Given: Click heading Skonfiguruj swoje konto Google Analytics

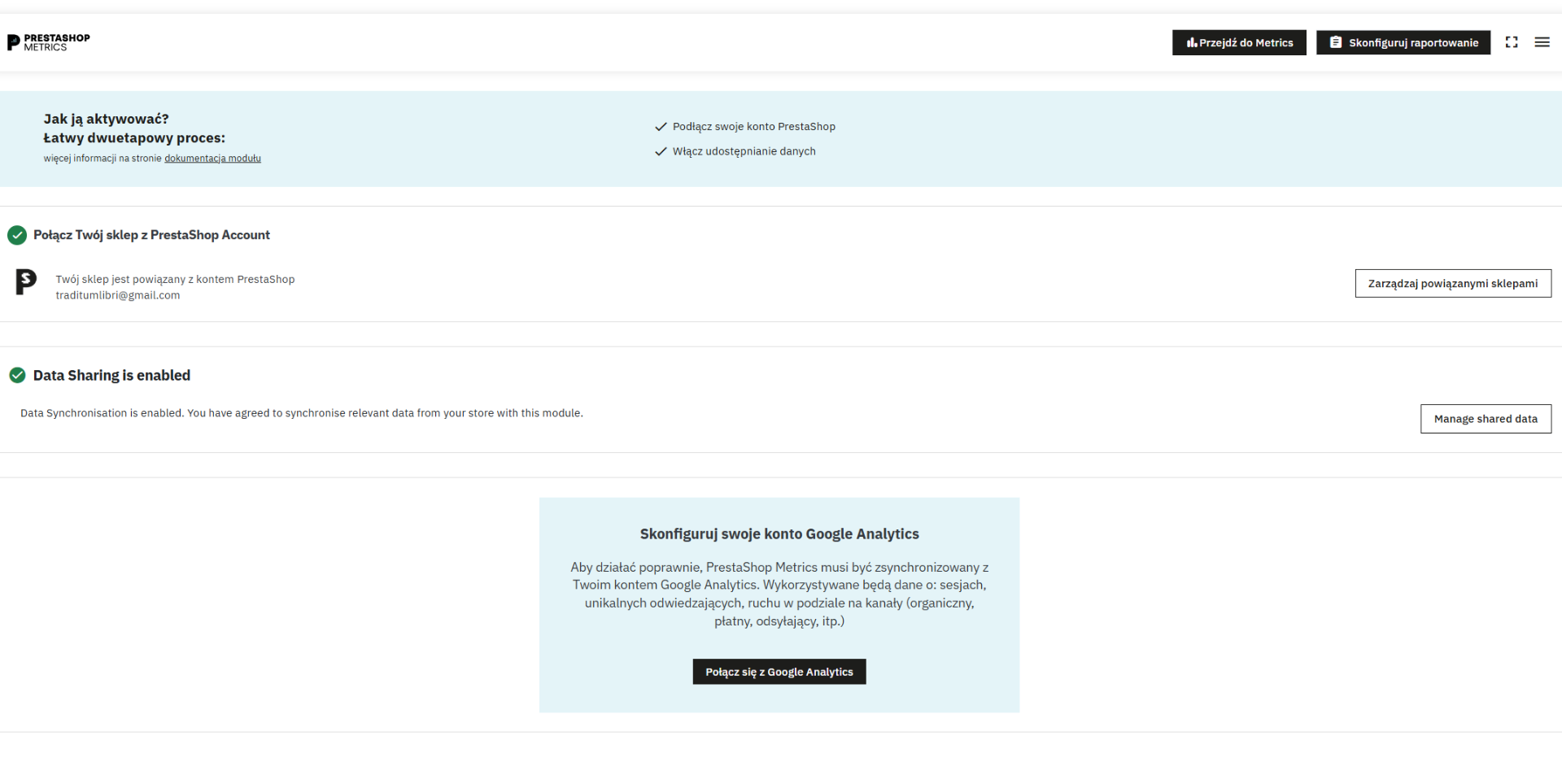Looking at the screenshot, I should [779, 534].
